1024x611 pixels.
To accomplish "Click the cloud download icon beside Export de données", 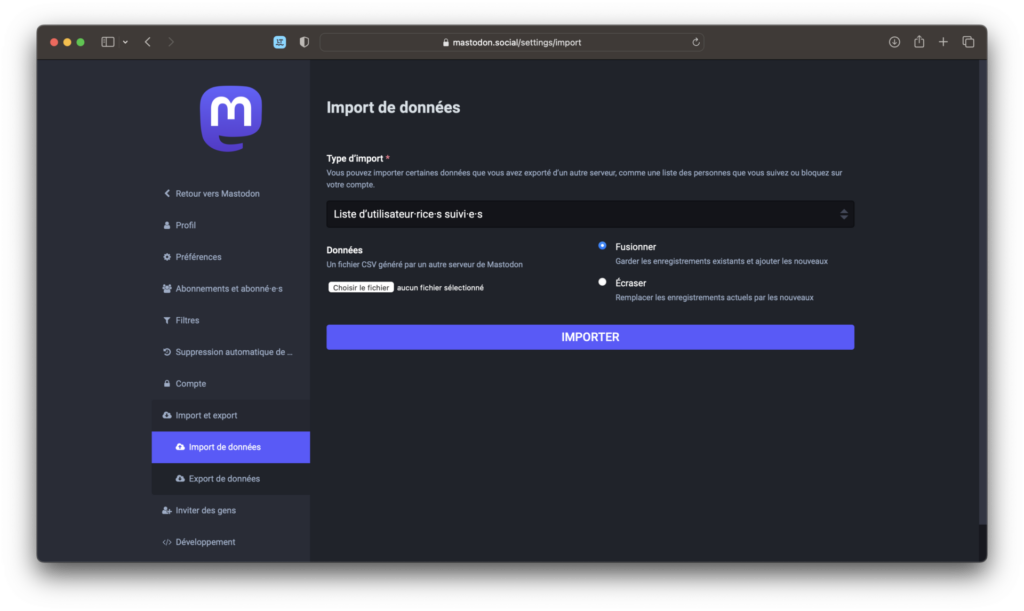I will coord(180,478).
